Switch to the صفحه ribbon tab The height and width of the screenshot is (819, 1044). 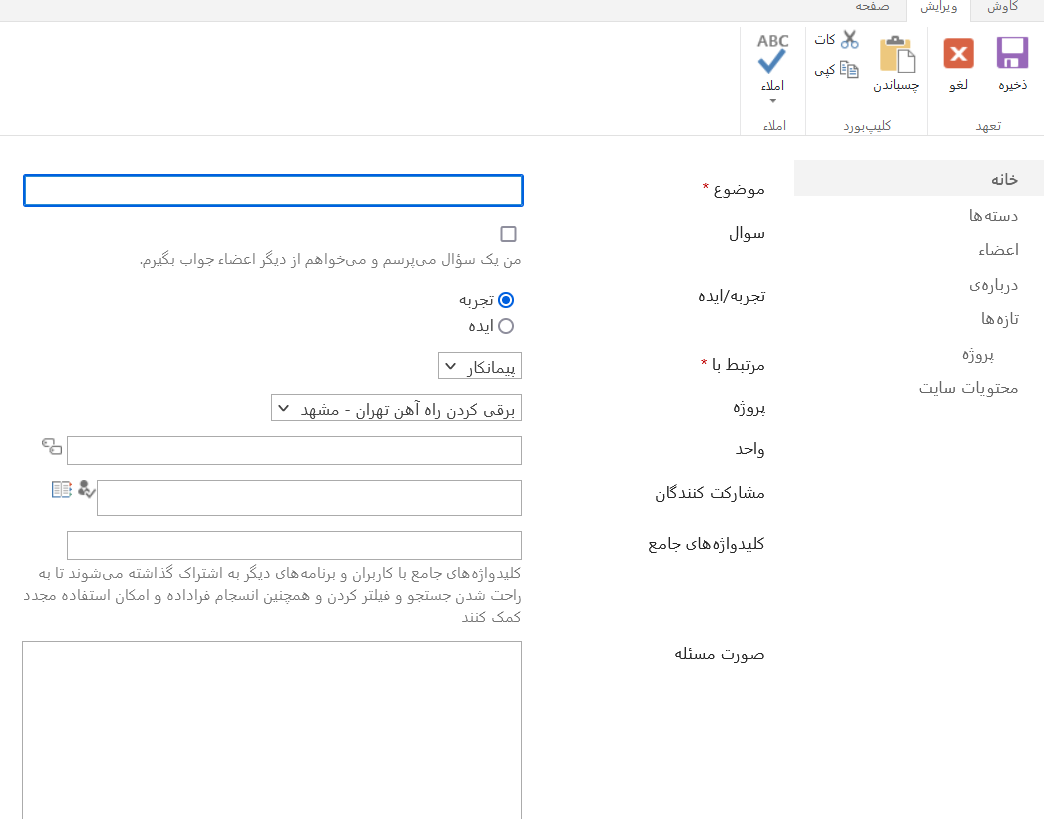(872, 7)
